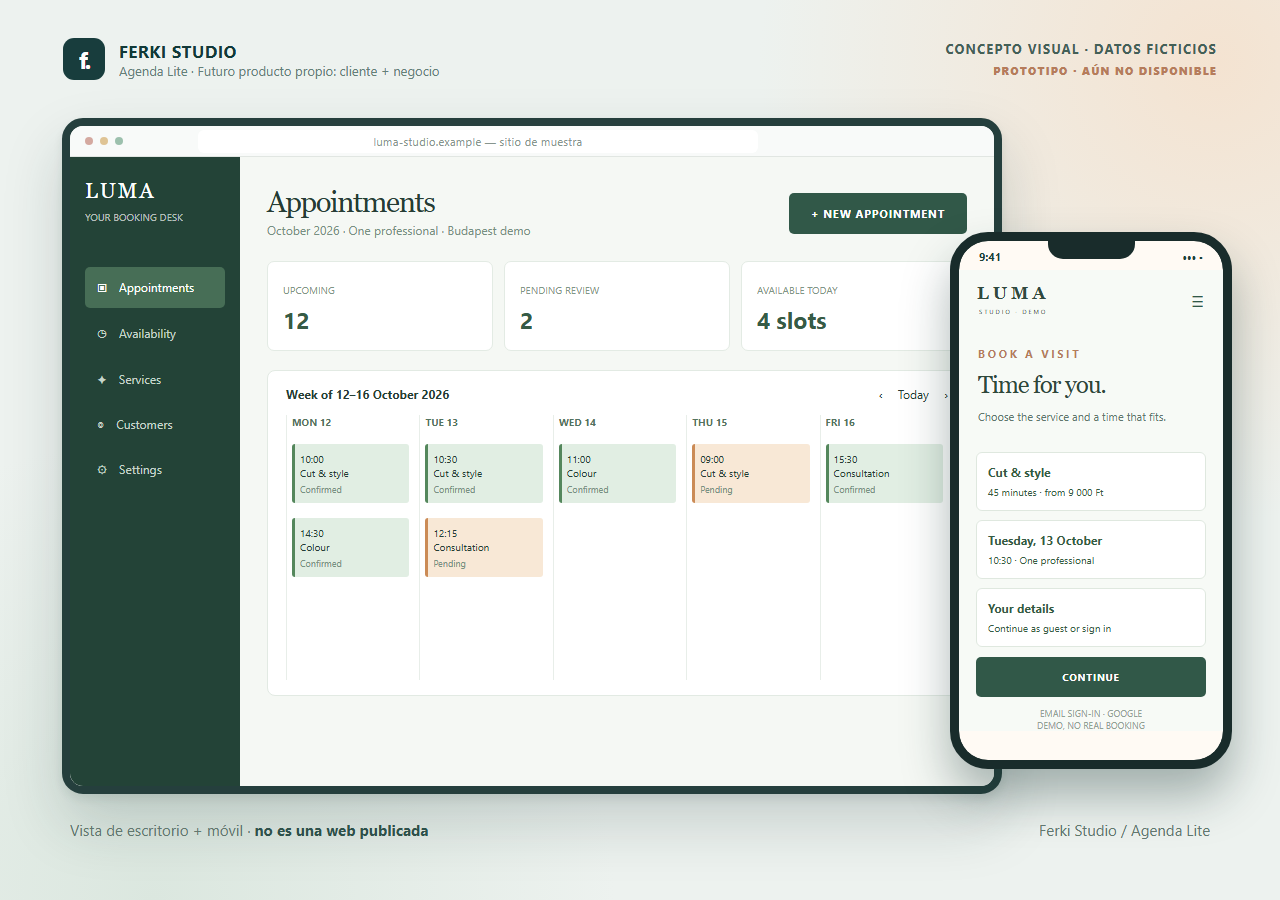Open Settings via its gear icon
This screenshot has width=1280, height=900.
click(102, 470)
